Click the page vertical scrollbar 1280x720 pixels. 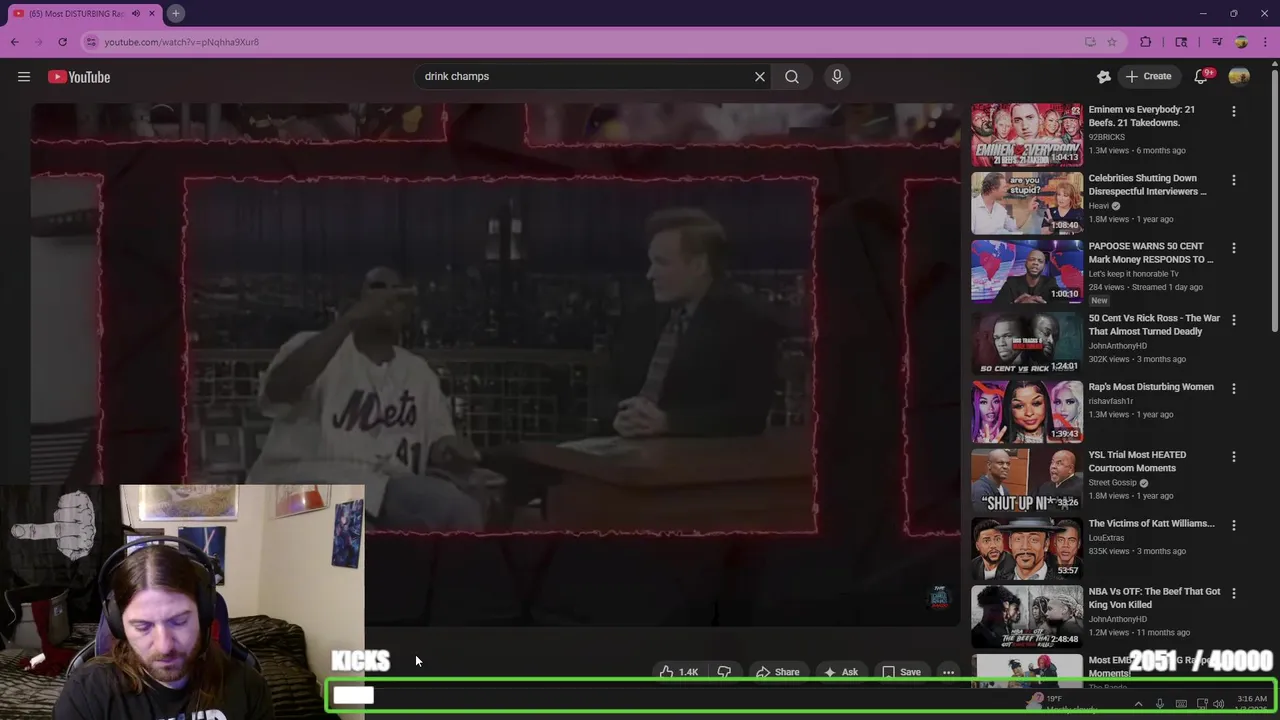coord(1274,200)
